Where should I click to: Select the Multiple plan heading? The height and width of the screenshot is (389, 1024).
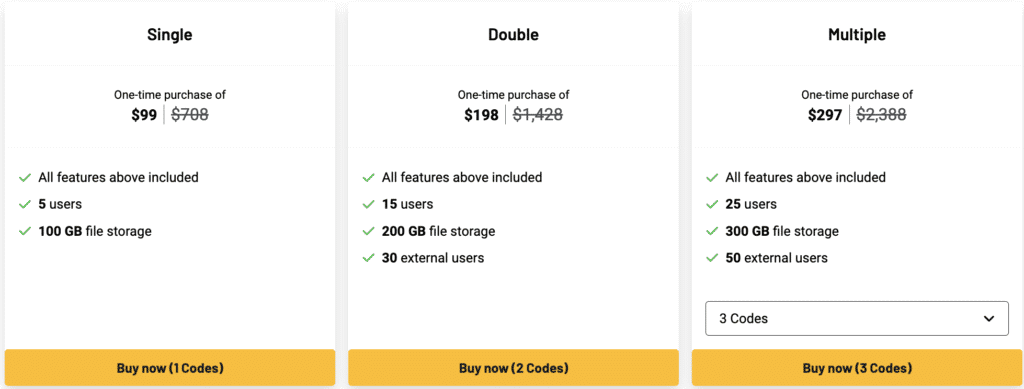click(x=857, y=35)
